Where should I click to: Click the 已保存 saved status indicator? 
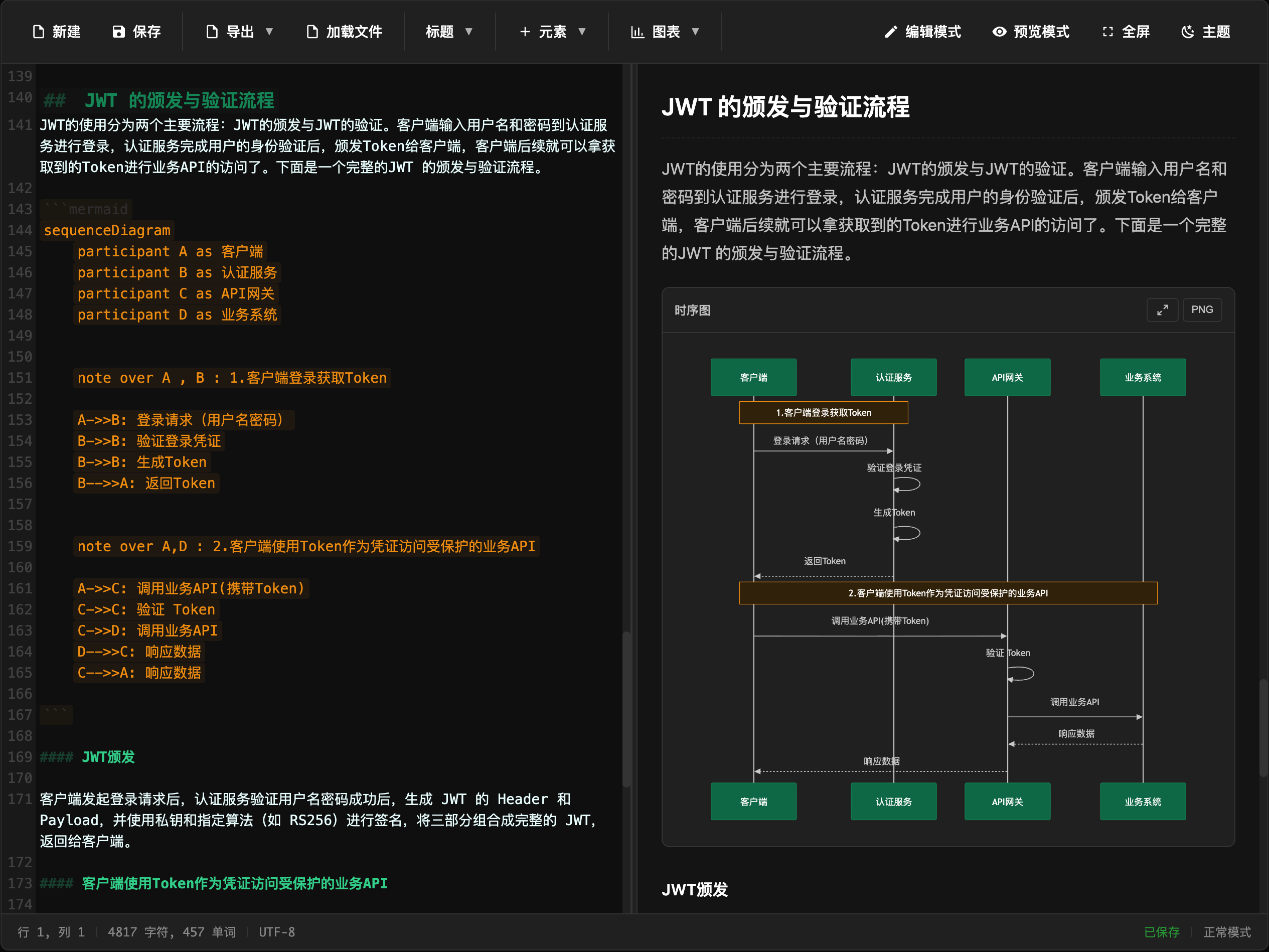(1163, 932)
